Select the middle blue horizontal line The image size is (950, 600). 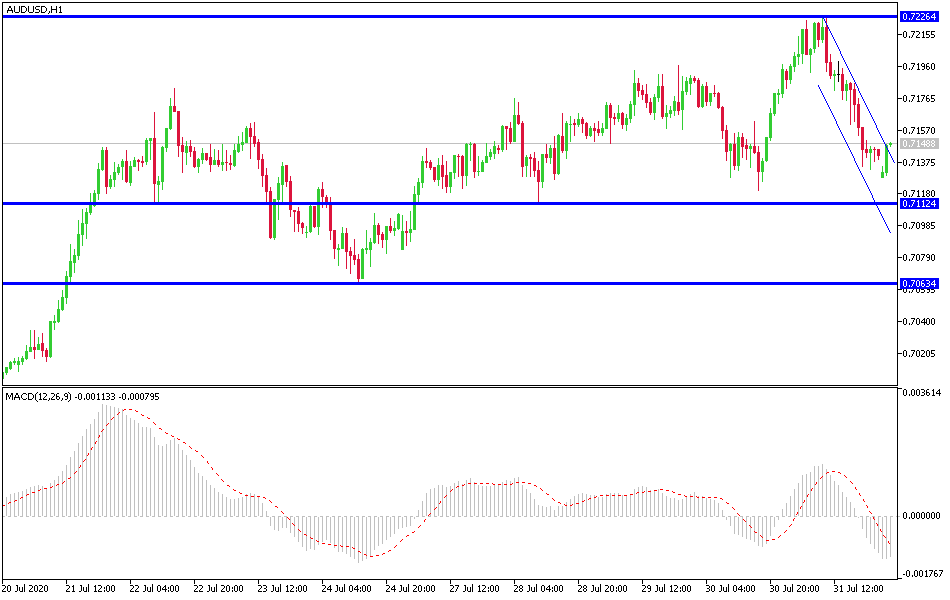pos(450,203)
